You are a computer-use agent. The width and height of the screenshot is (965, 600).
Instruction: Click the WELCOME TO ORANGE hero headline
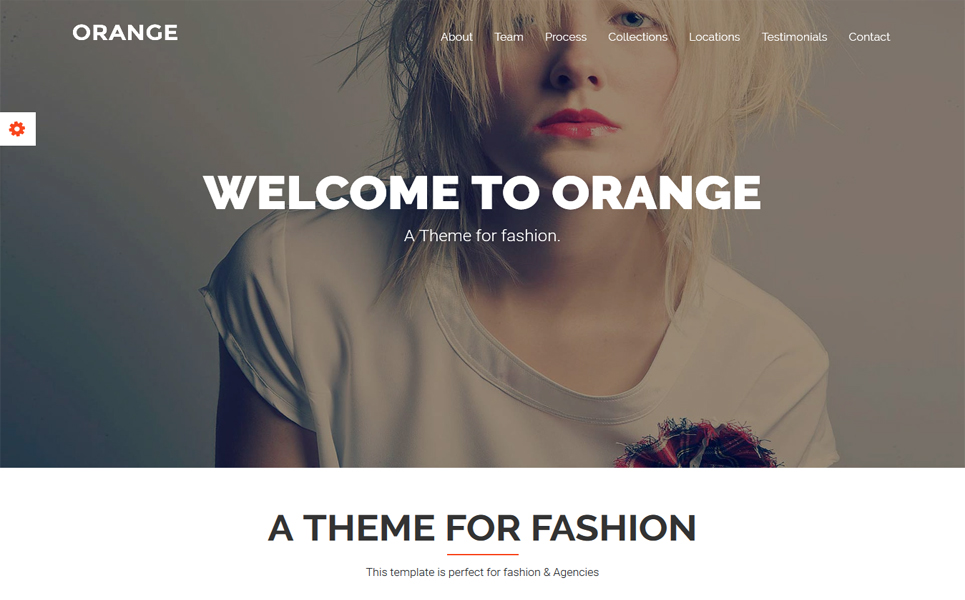482,193
